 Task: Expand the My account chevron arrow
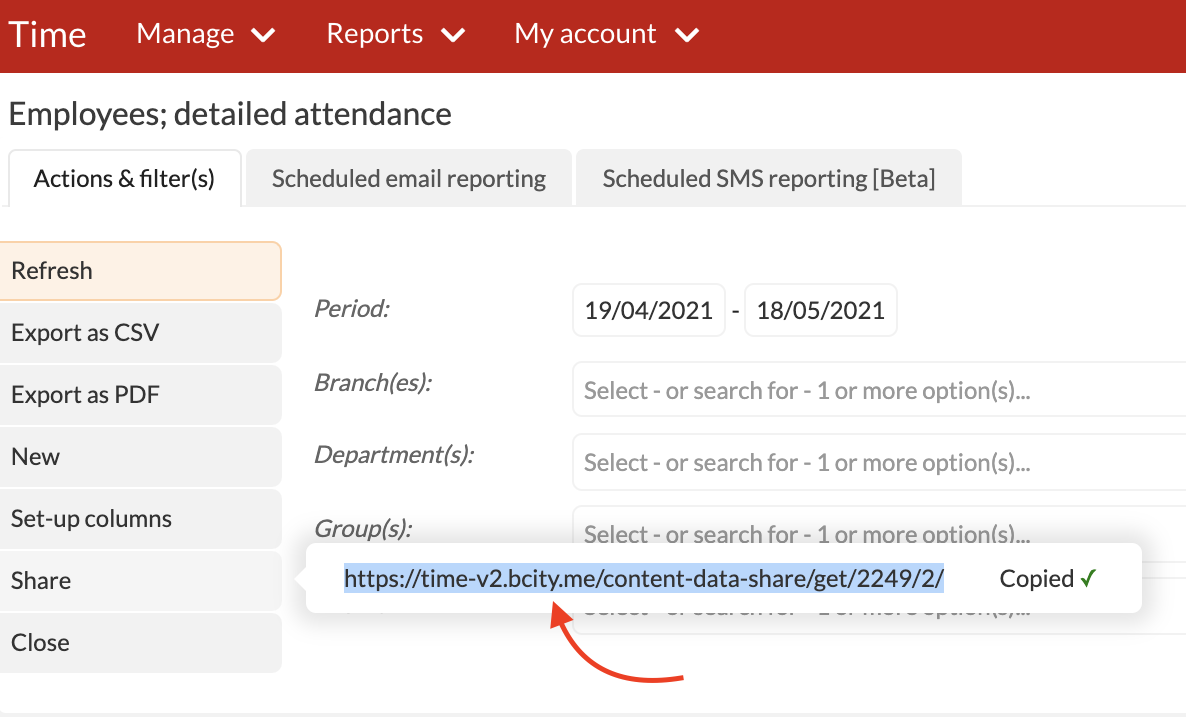click(687, 35)
